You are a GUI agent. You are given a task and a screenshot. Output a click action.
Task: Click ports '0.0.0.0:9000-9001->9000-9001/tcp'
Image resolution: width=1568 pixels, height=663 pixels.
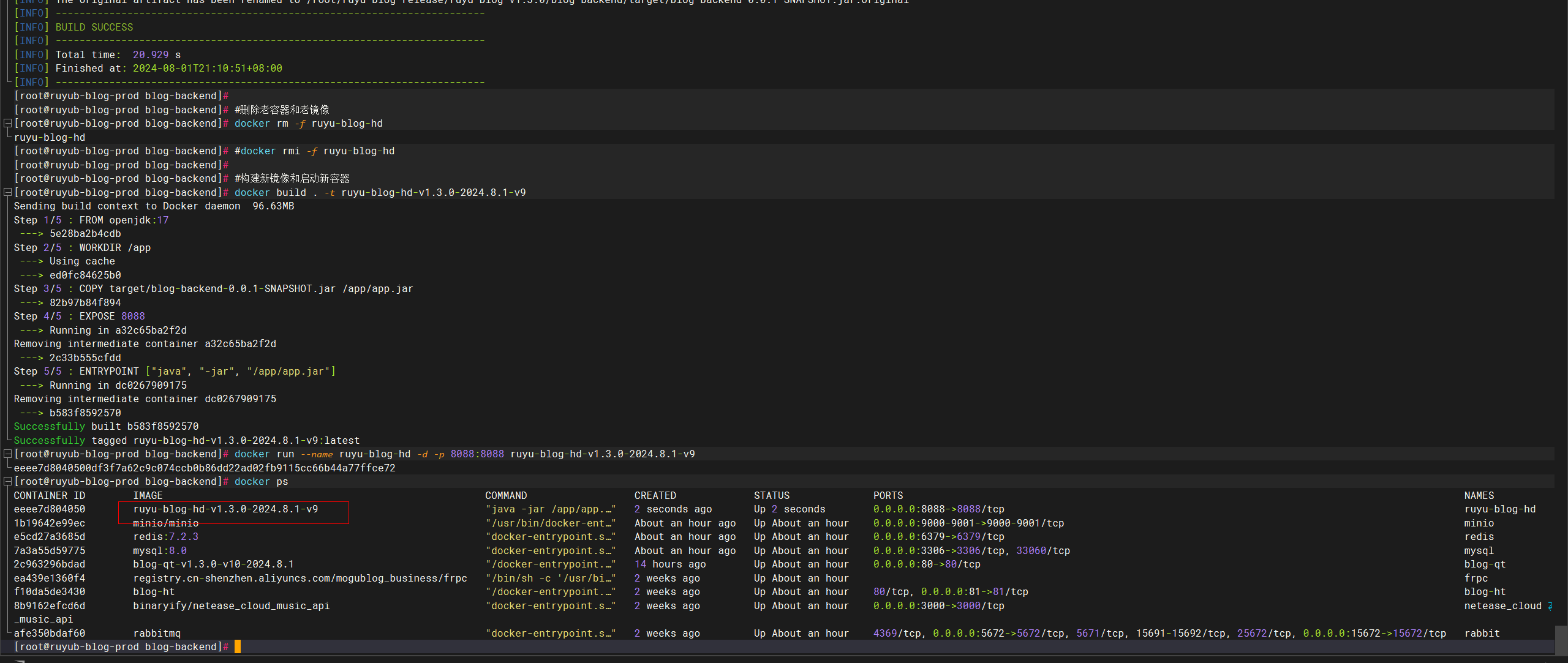coord(969,523)
